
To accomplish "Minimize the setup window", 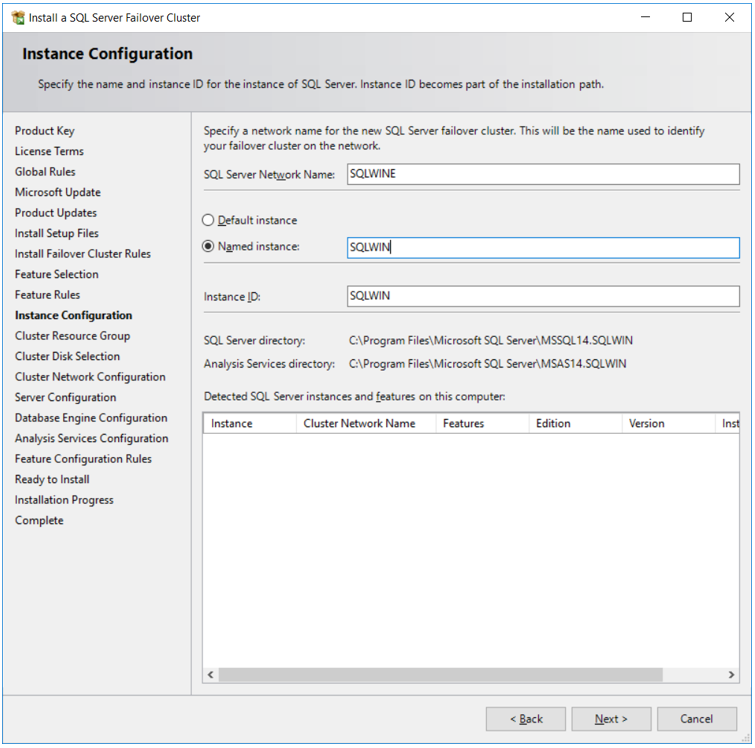I will 646,17.
